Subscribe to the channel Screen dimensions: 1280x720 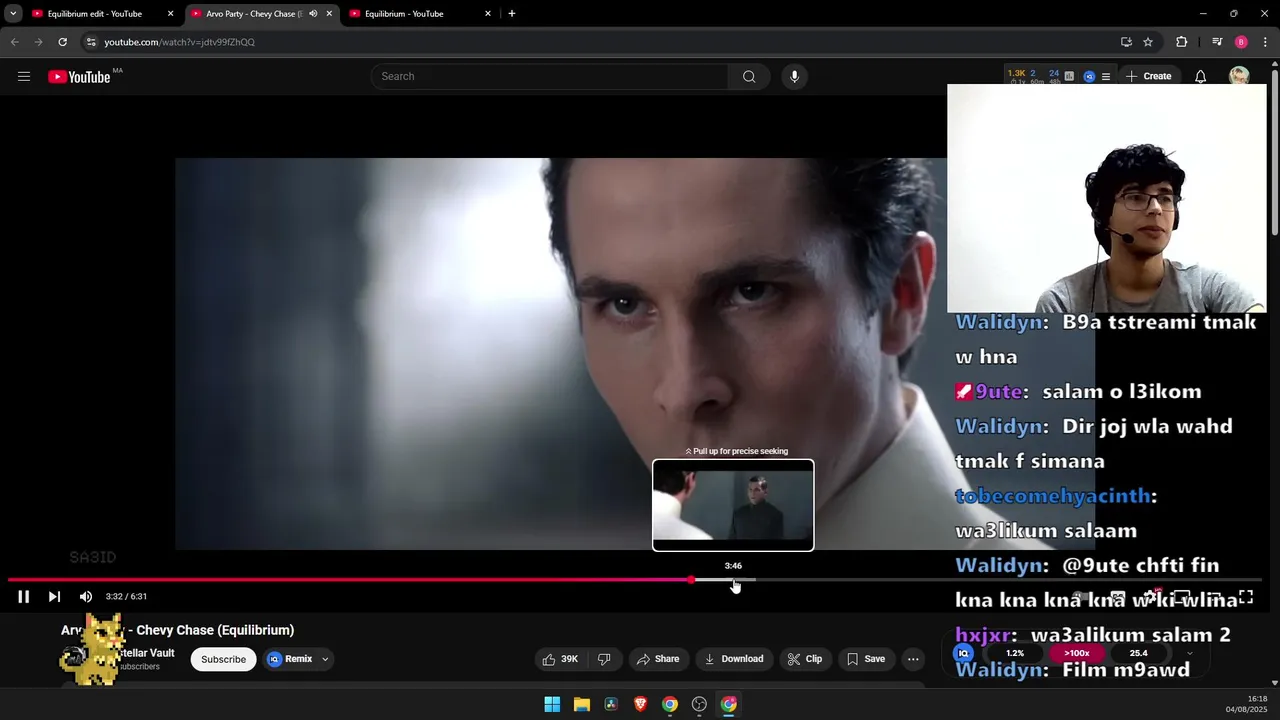(223, 659)
